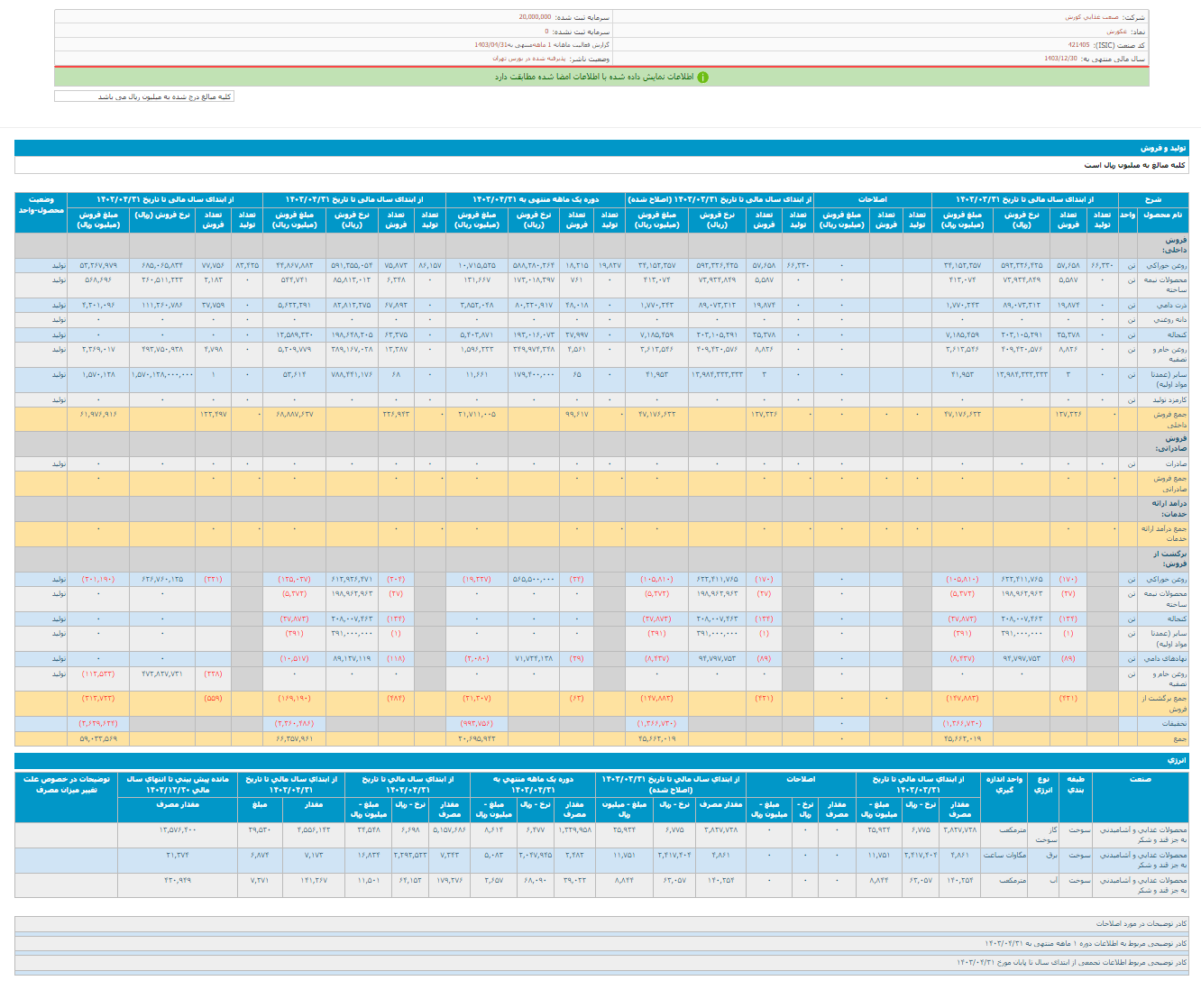
Task: Click the 'فروش داخلی' group row label
Action: tap(1162, 246)
